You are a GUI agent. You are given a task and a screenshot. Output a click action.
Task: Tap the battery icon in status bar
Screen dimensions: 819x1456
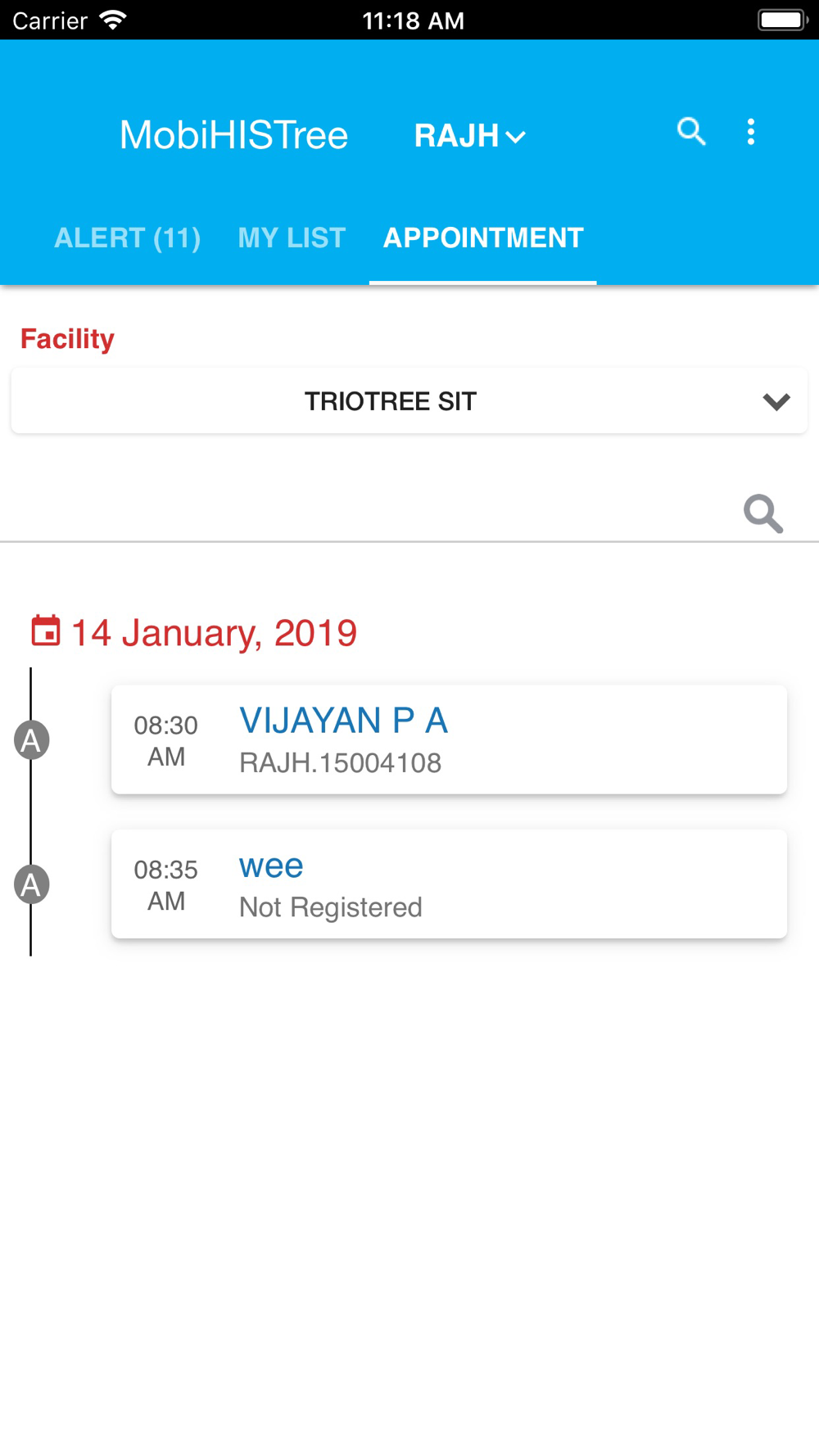coord(783,20)
